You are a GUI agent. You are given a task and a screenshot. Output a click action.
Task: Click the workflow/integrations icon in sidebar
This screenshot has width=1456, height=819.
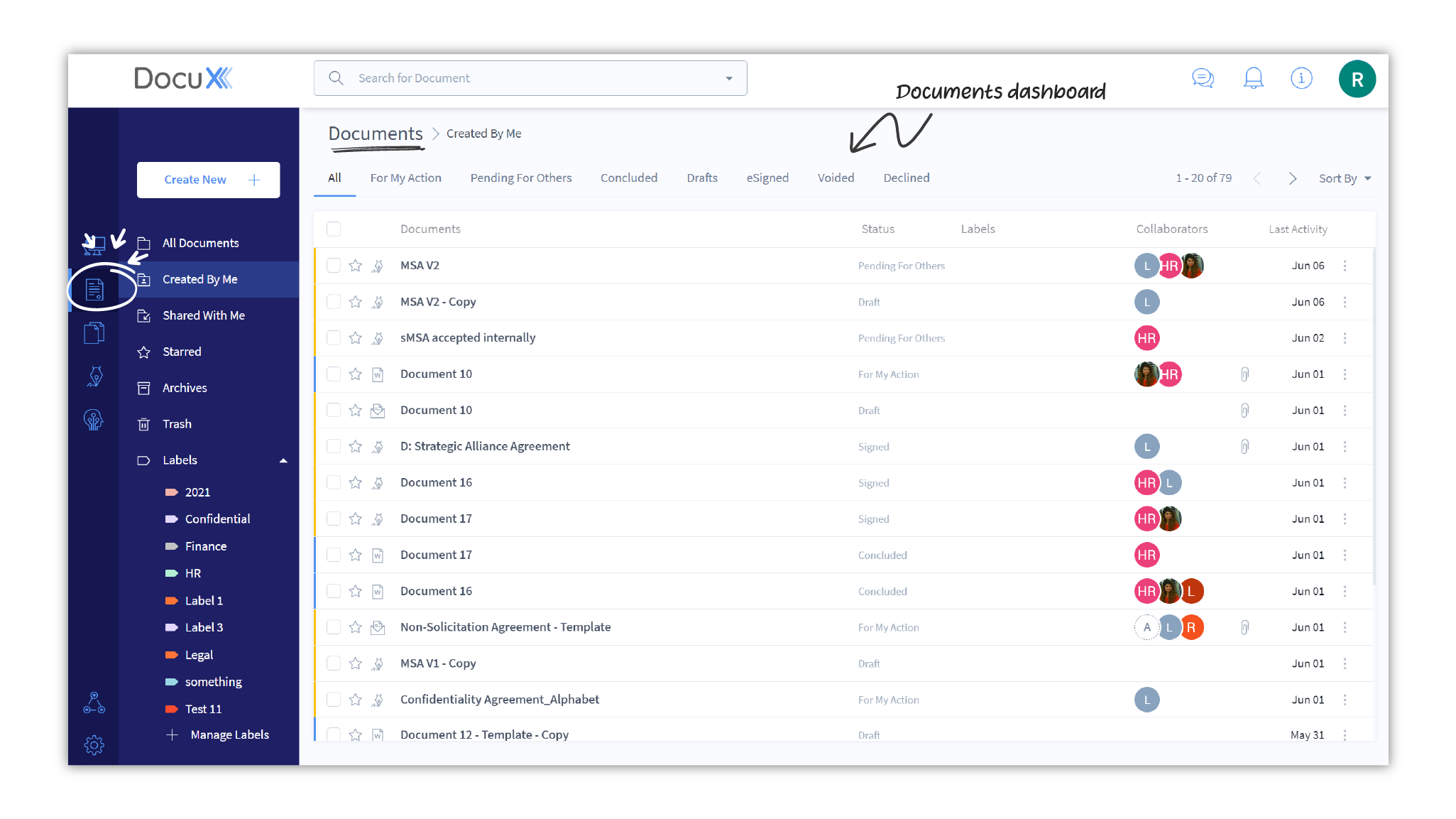94,701
